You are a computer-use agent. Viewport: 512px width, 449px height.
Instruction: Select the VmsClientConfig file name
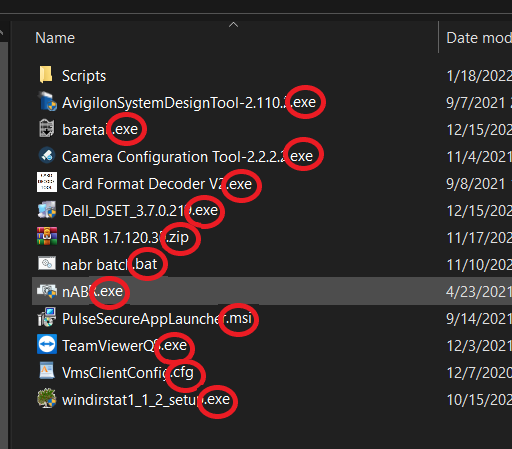pos(128,373)
